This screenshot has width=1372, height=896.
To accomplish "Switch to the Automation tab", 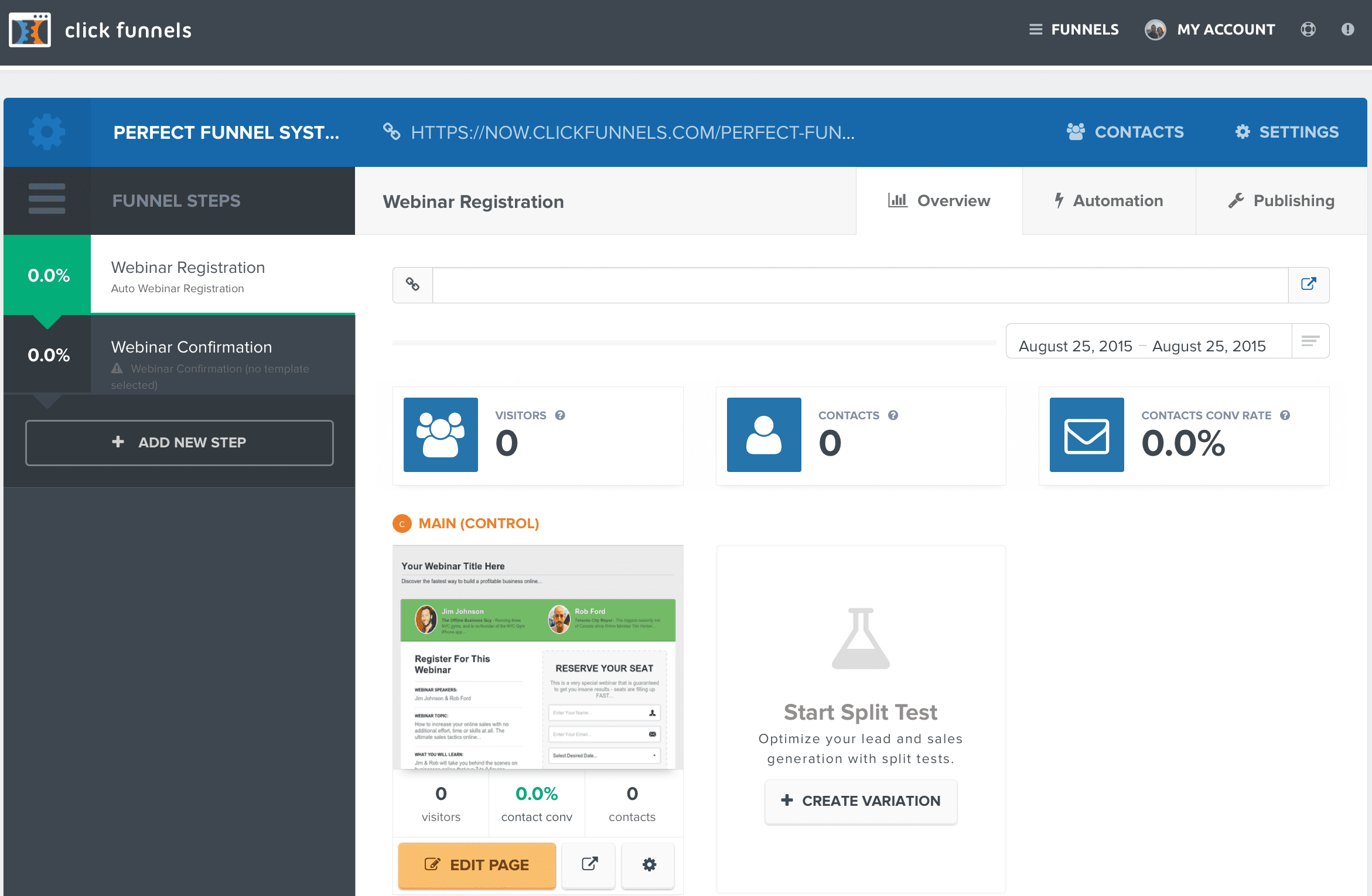I will click(1109, 201).
